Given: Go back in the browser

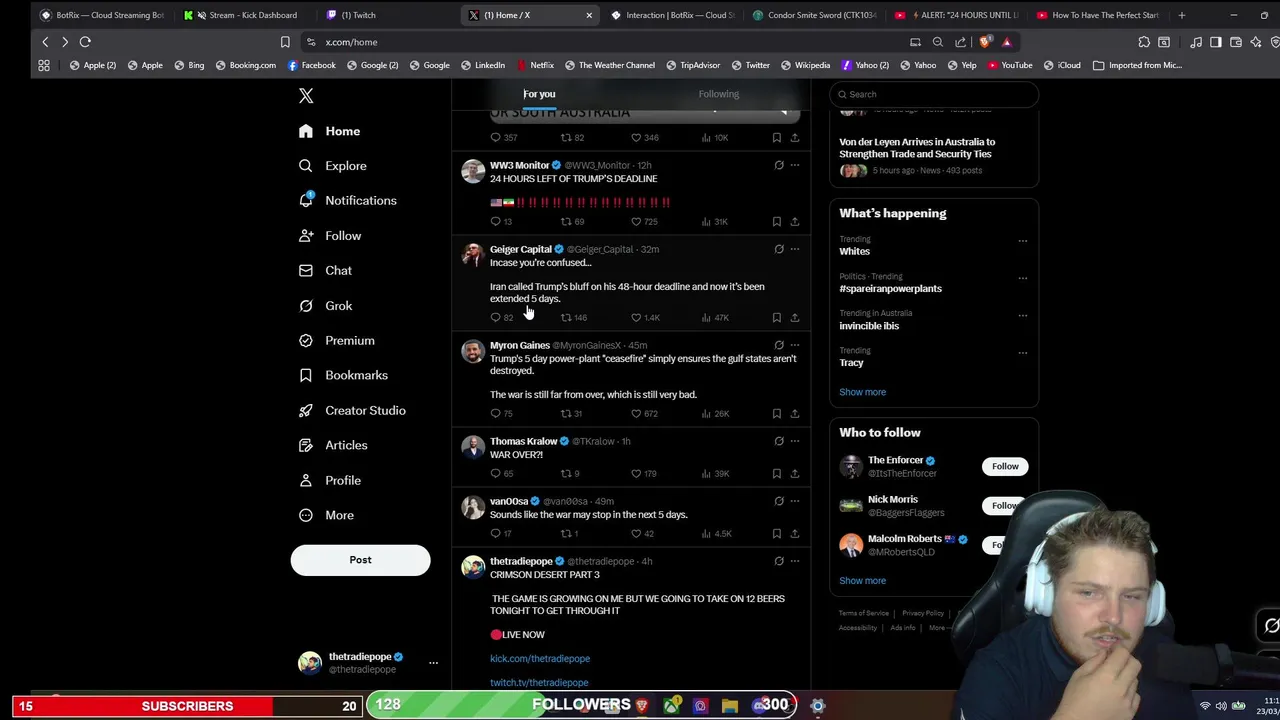Looking at the screenshot, I should 45,42.
